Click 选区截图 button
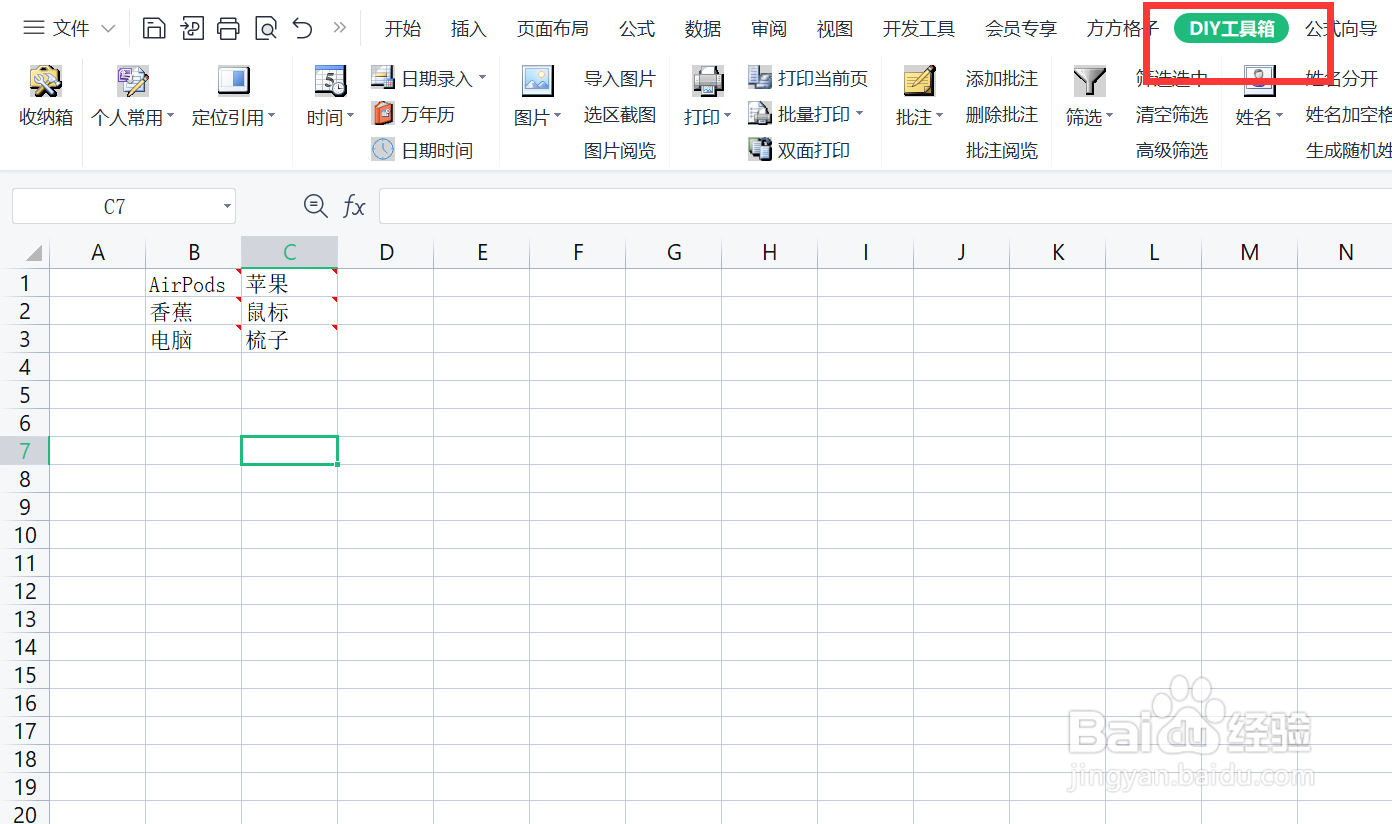Viewport: 1392px width, 824px height. click(x=620, y=115)
